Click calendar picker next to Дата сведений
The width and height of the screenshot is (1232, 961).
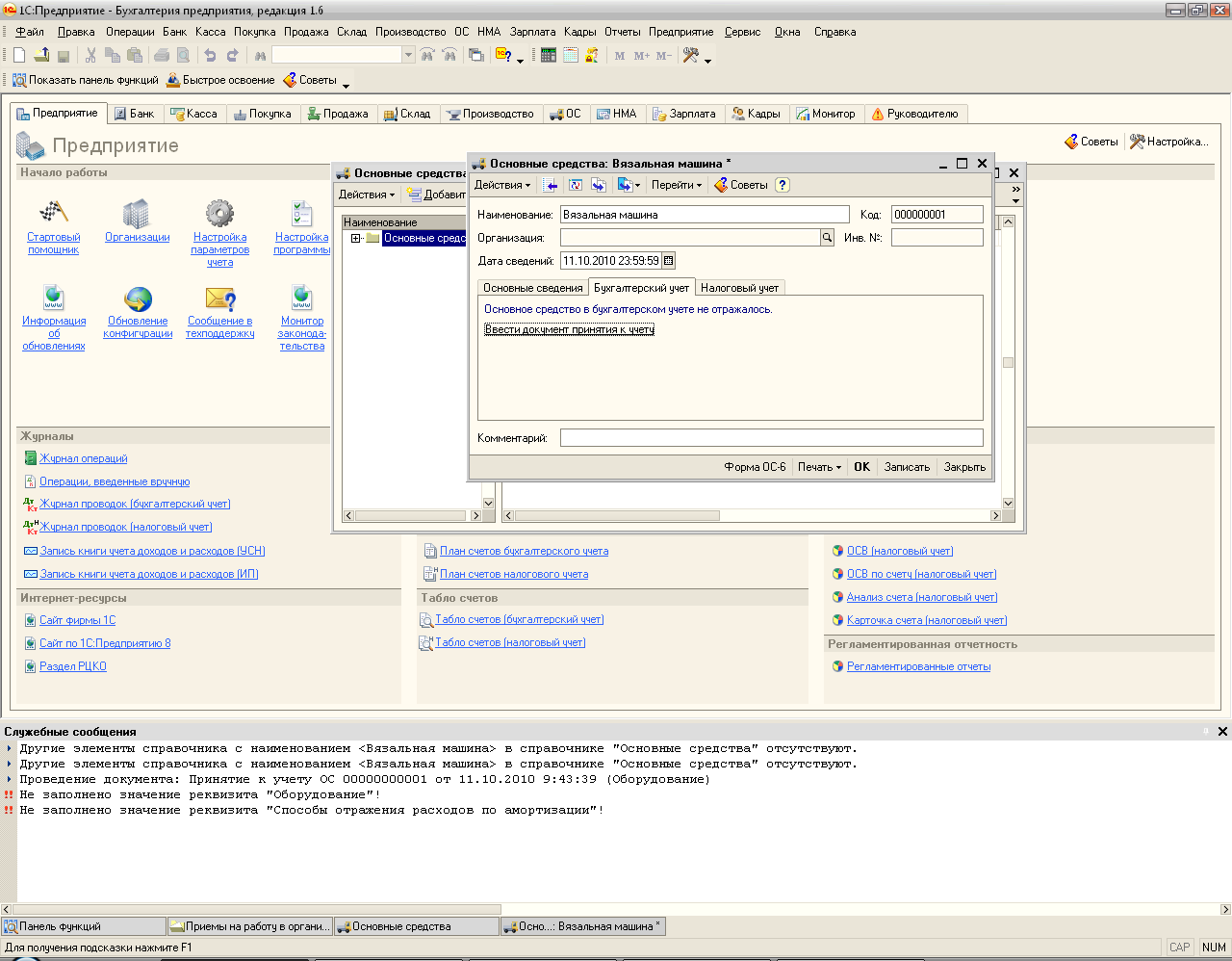(x=669, y=260)
